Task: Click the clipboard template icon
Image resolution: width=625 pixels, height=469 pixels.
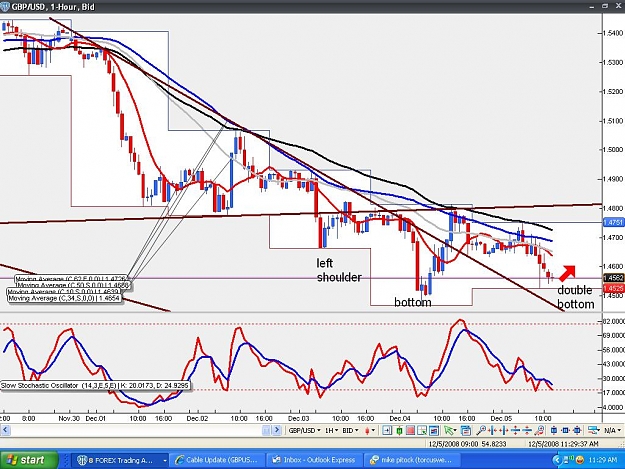Action: (x=466, y=430)
